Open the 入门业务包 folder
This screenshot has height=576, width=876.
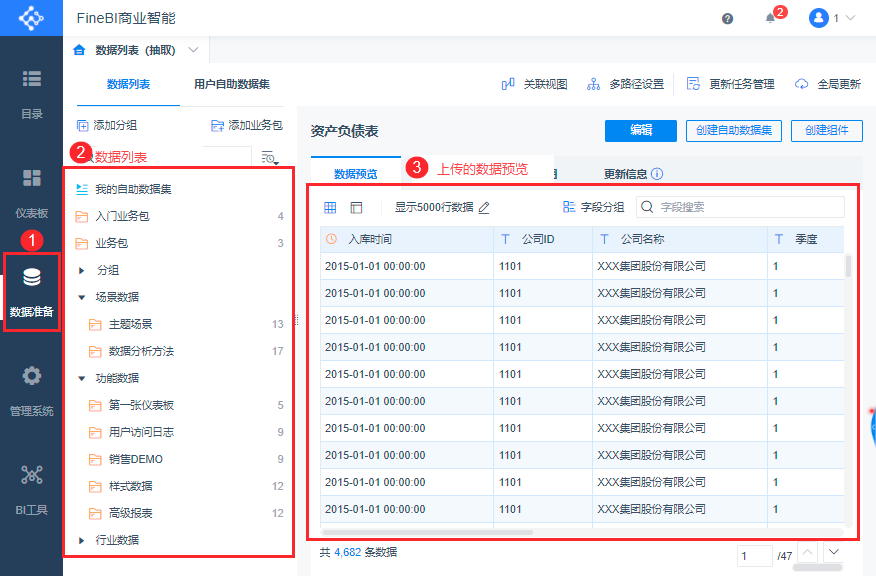coord(180,216)
